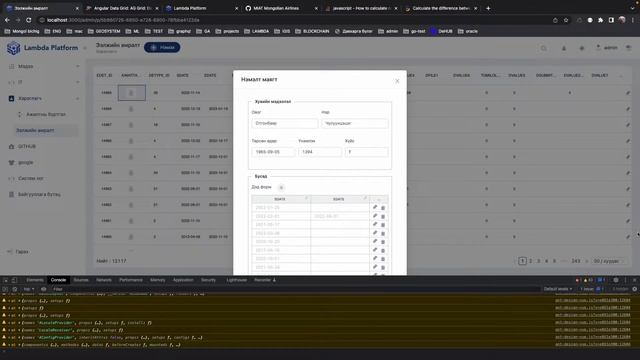Open the google sidebar item
The image size is (640, 360).
click(x=25, y=162)
